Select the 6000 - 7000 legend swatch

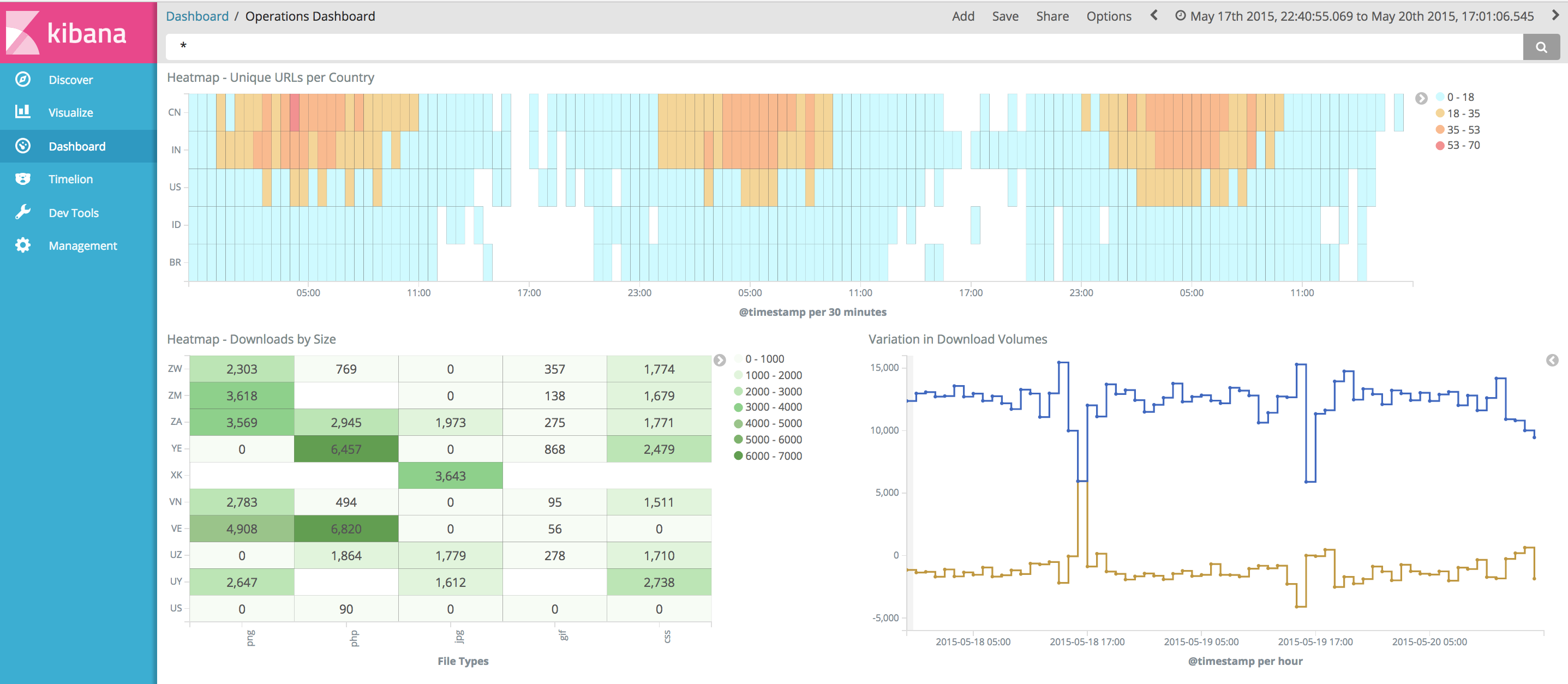click(x=738, y=456)
